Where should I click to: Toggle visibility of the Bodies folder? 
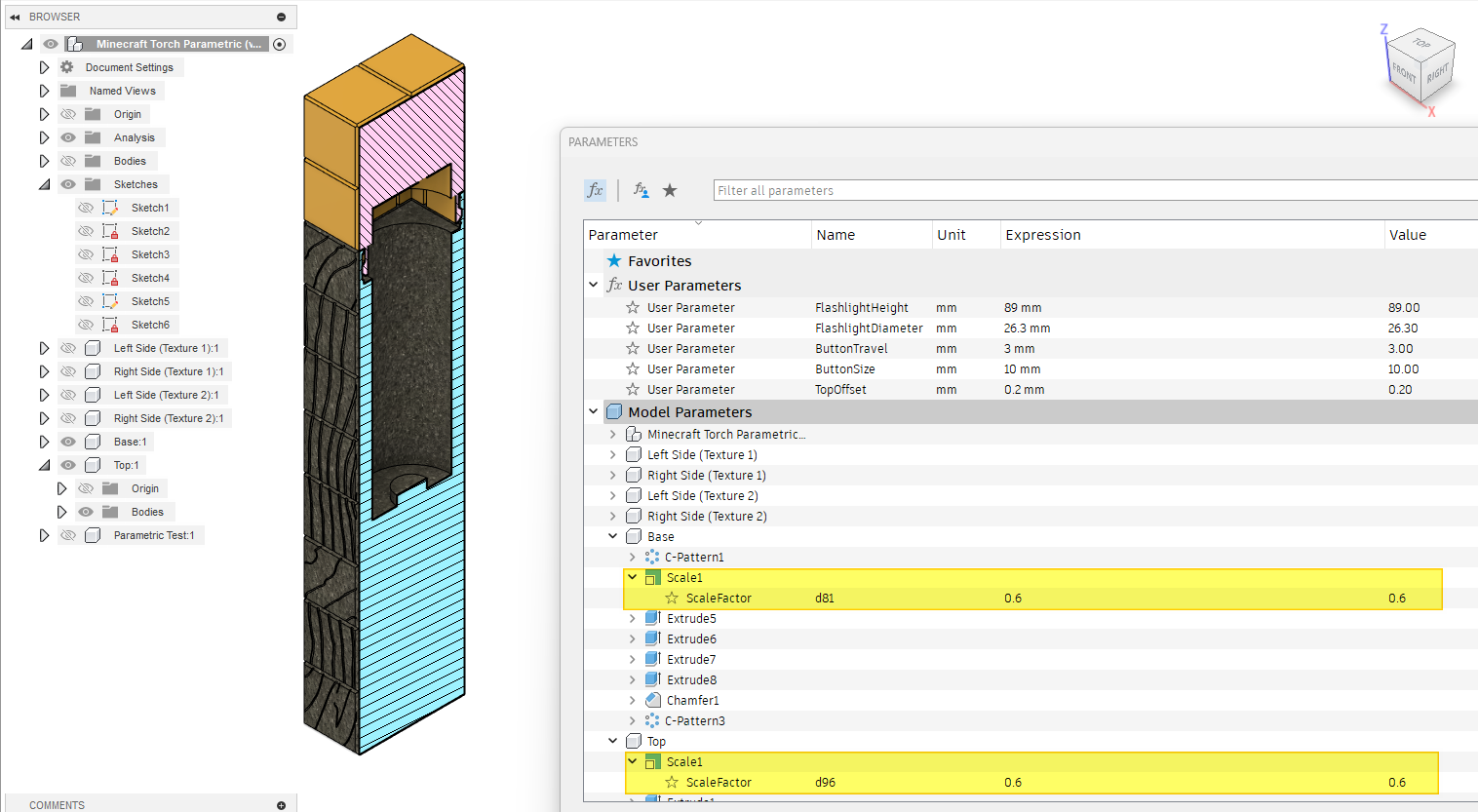pyautogui.click(x=68, y=161)
